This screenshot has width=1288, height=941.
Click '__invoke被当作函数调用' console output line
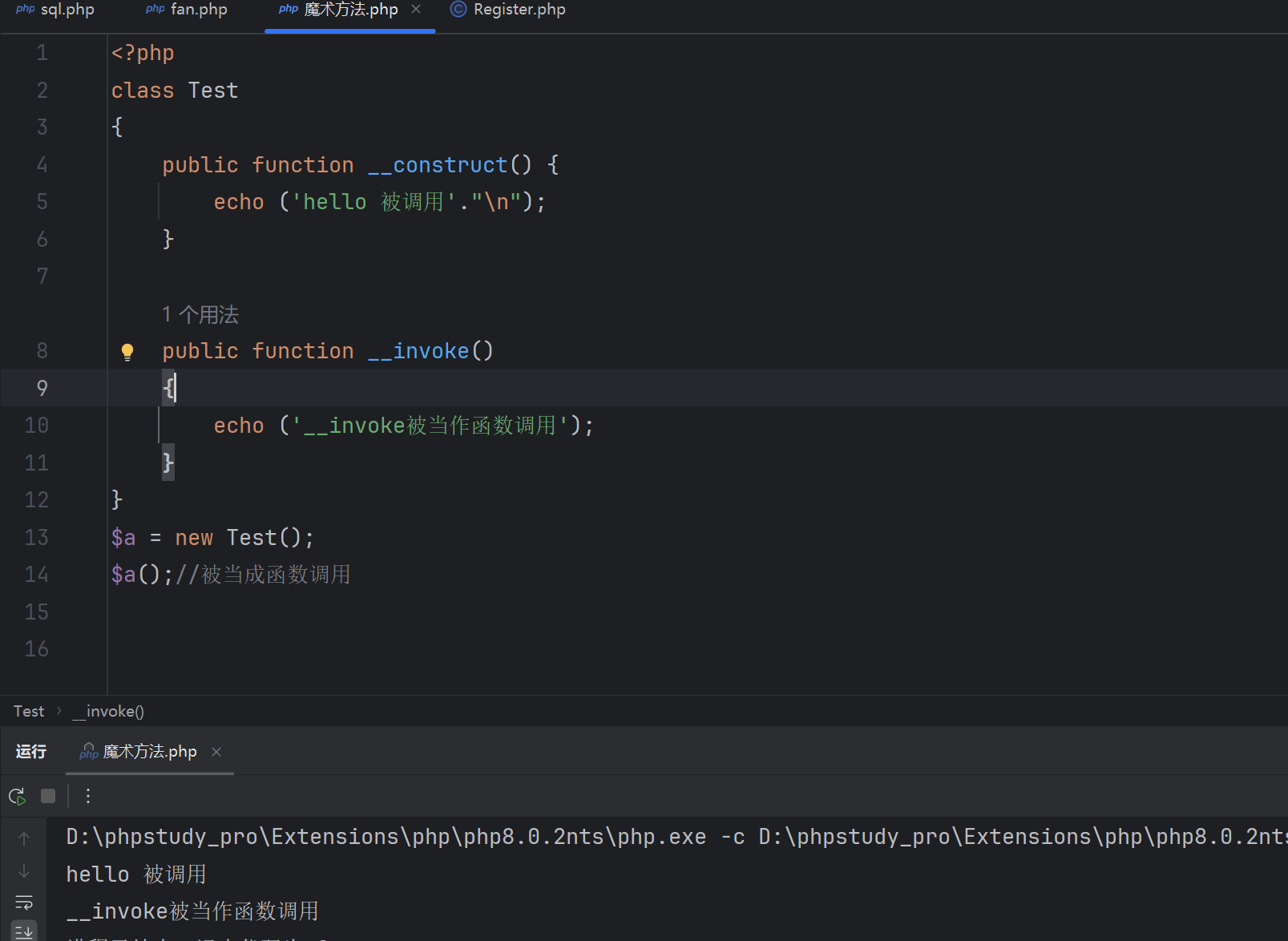[192, 911]
